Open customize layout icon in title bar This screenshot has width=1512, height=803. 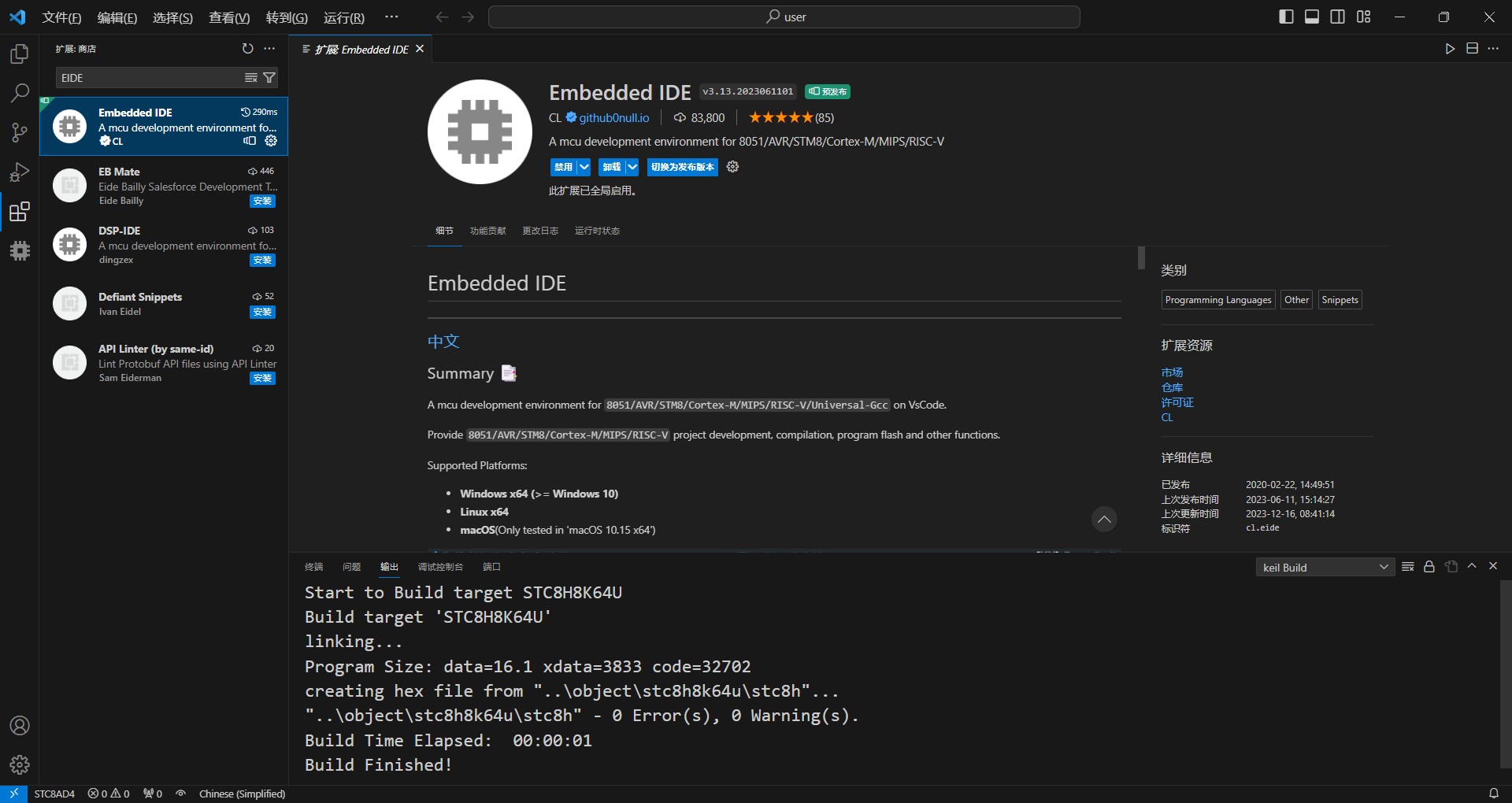click(x=1364, y=17)
